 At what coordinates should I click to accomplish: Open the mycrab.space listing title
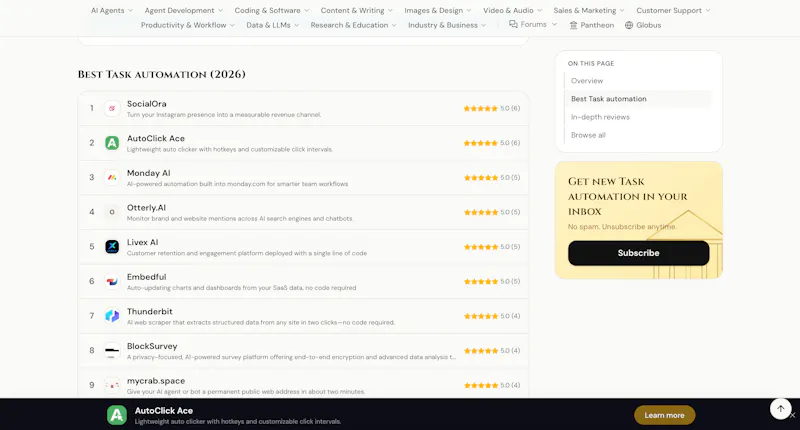point(156,381)
